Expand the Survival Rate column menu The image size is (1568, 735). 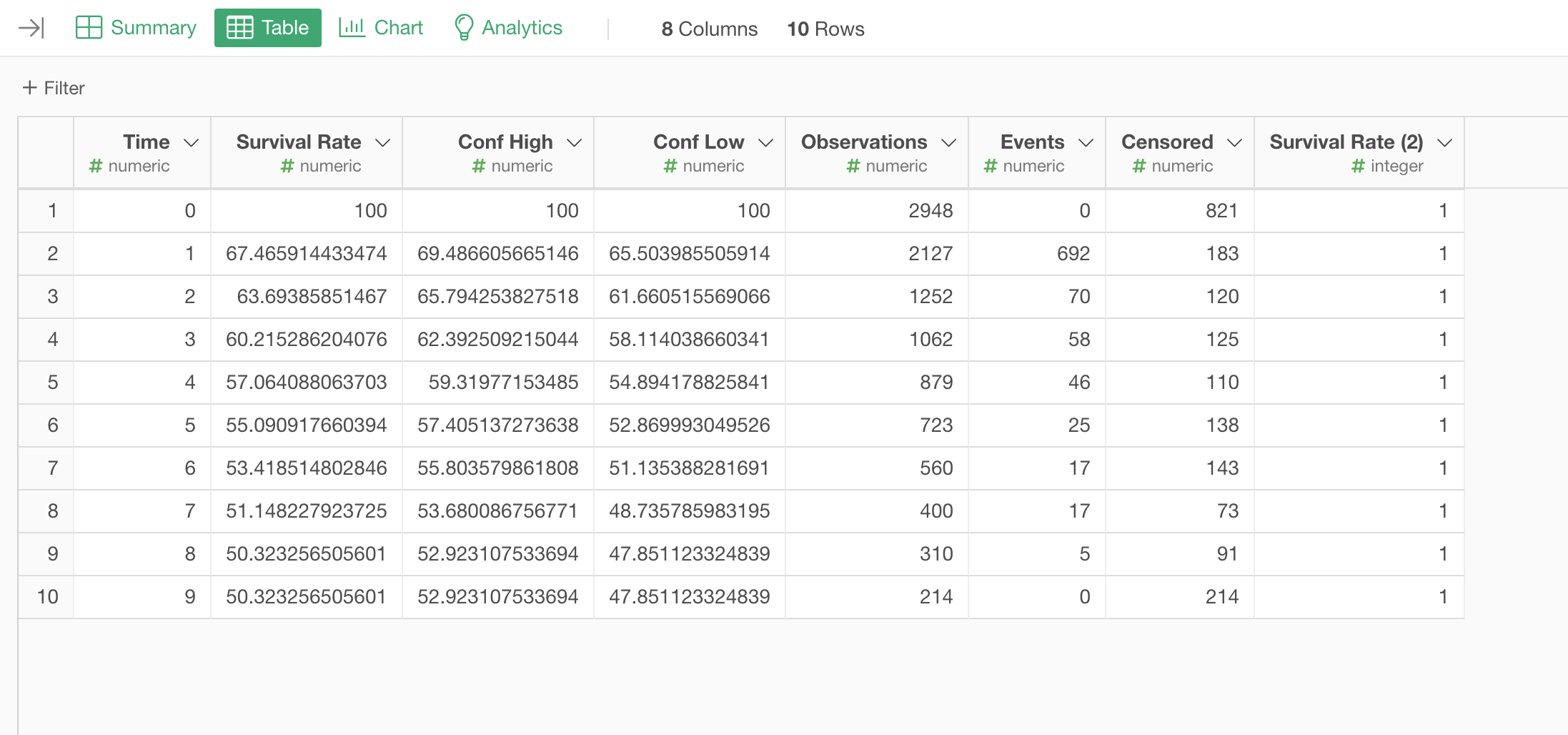[x=382, y=142]
